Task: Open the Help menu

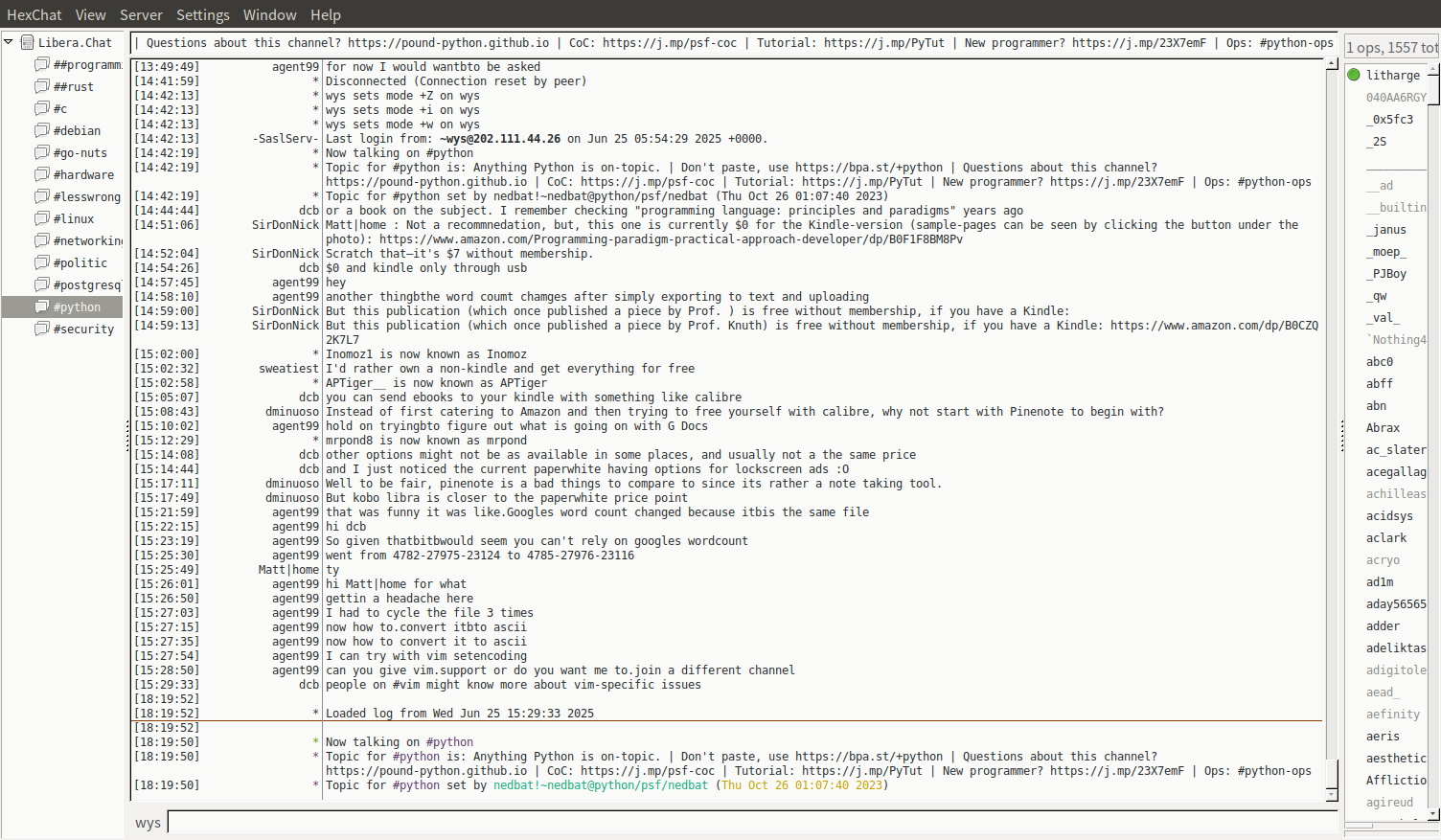Action: pos(326,14)
